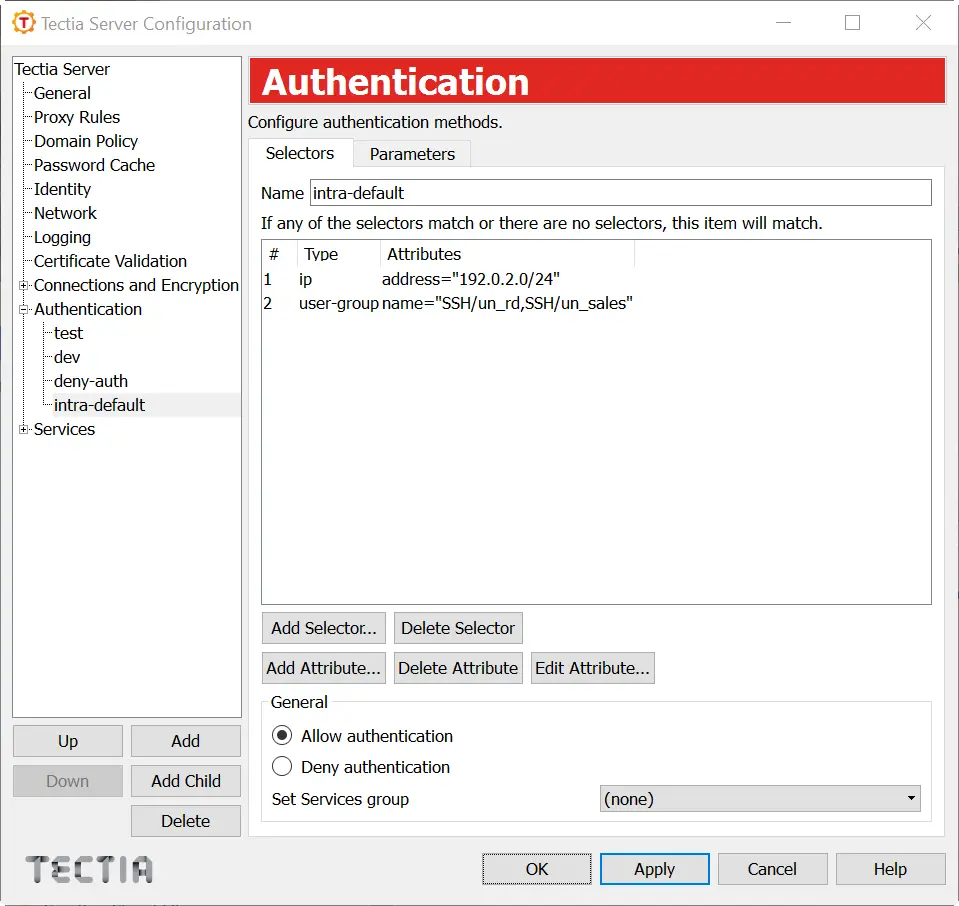Open Identity in the tree
This screenshot has height=906, width=959.
[62, 189]
